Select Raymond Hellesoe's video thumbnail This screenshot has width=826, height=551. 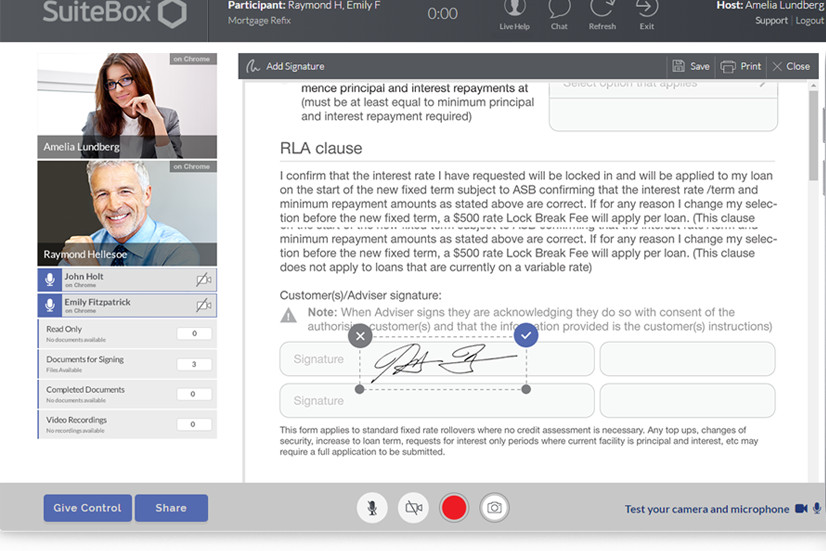tap(127, 213)
